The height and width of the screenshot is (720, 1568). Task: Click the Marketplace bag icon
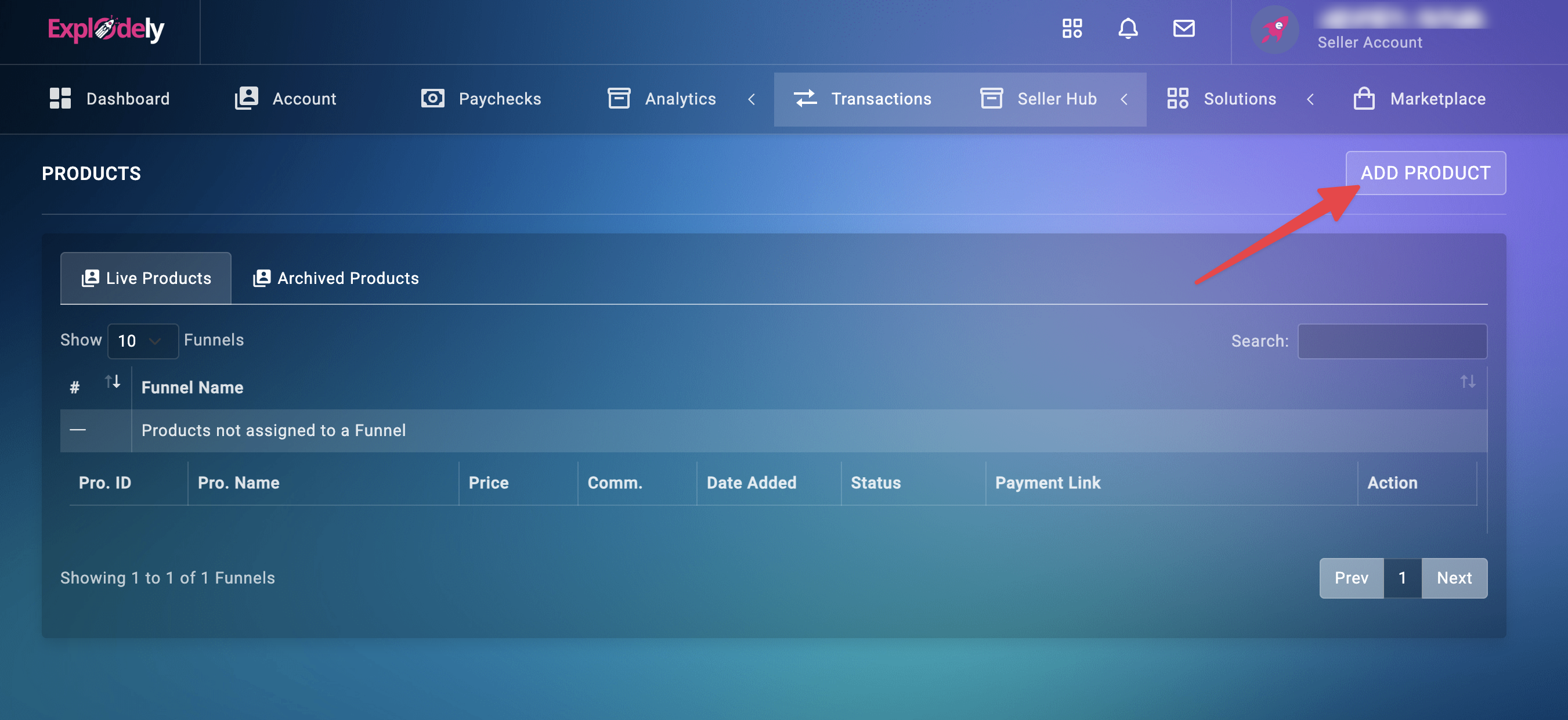coord(1364,99)
